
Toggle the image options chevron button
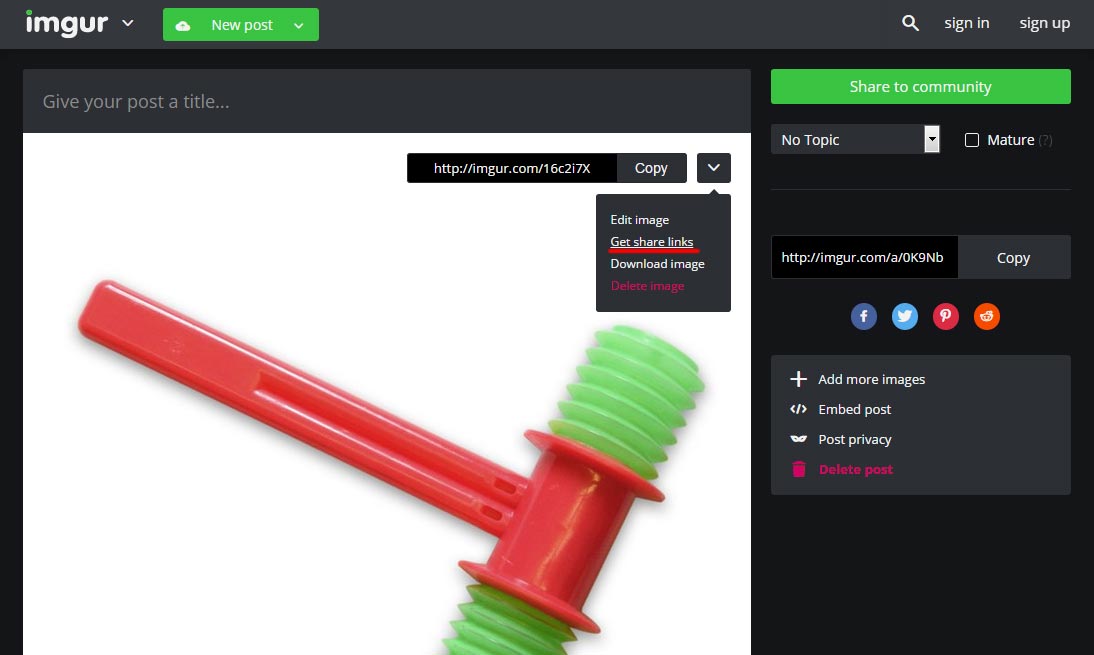[x=714, y=168]
